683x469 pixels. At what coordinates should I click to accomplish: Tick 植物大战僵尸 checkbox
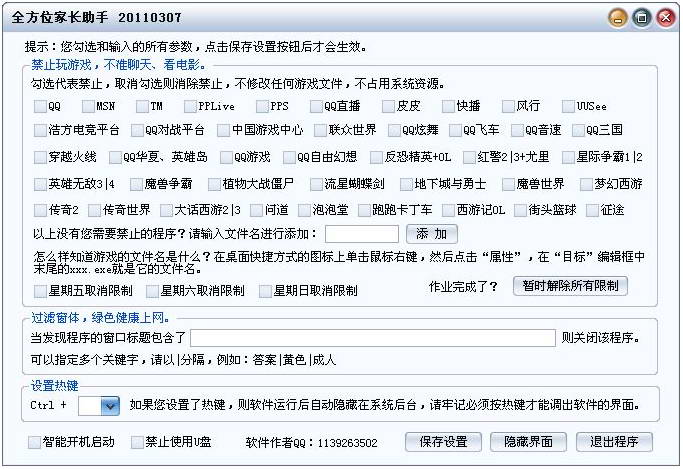tap(214, 184)
